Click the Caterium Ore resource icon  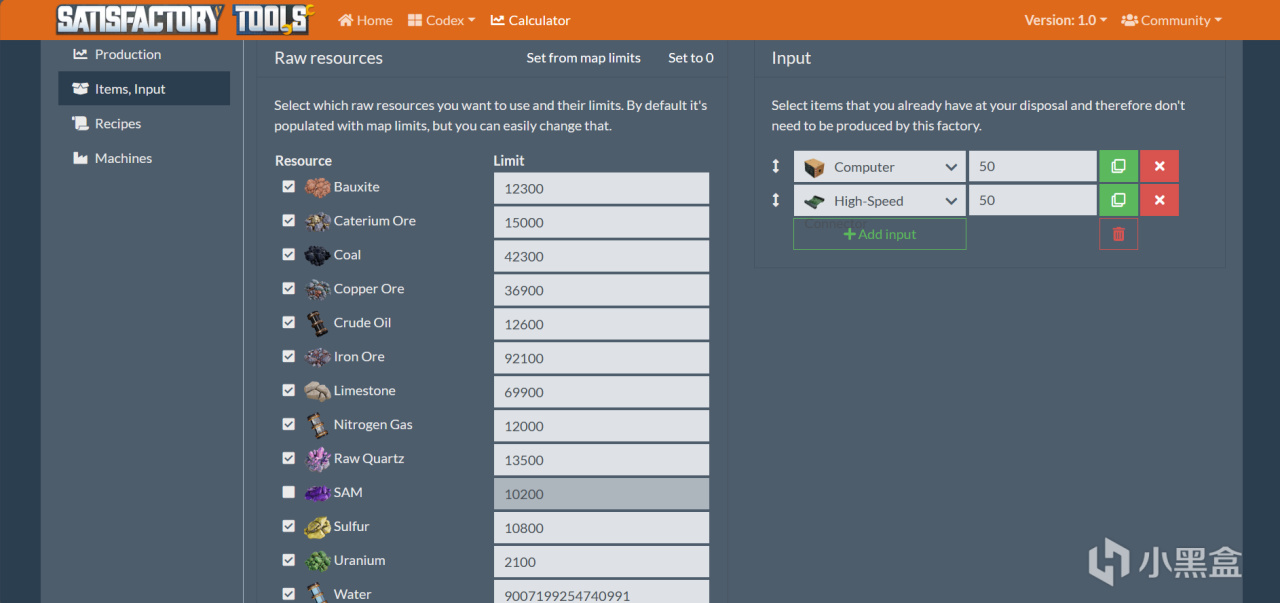[x=317, y=221]
